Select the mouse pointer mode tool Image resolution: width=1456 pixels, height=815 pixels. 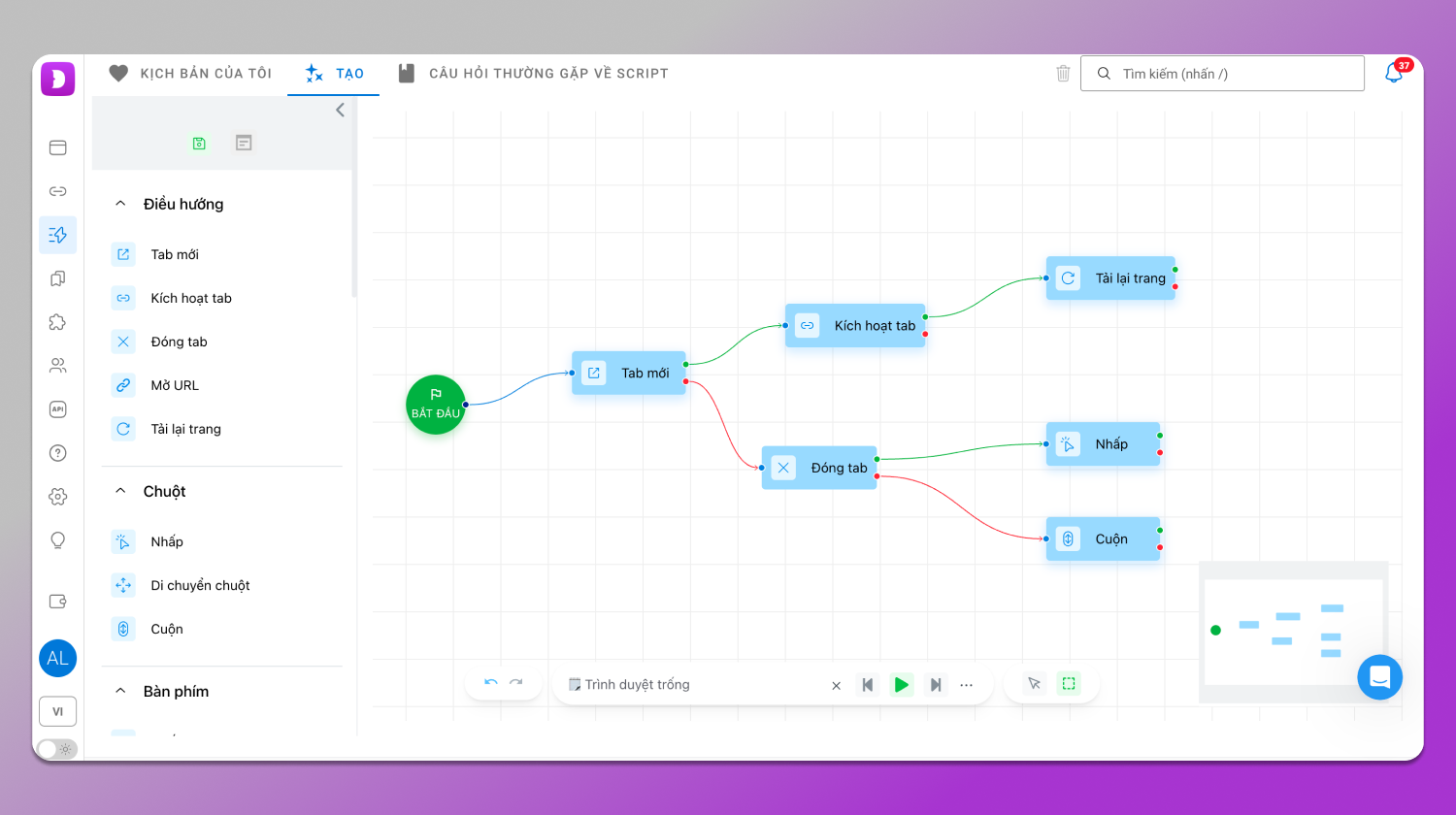coord(1034,684)
